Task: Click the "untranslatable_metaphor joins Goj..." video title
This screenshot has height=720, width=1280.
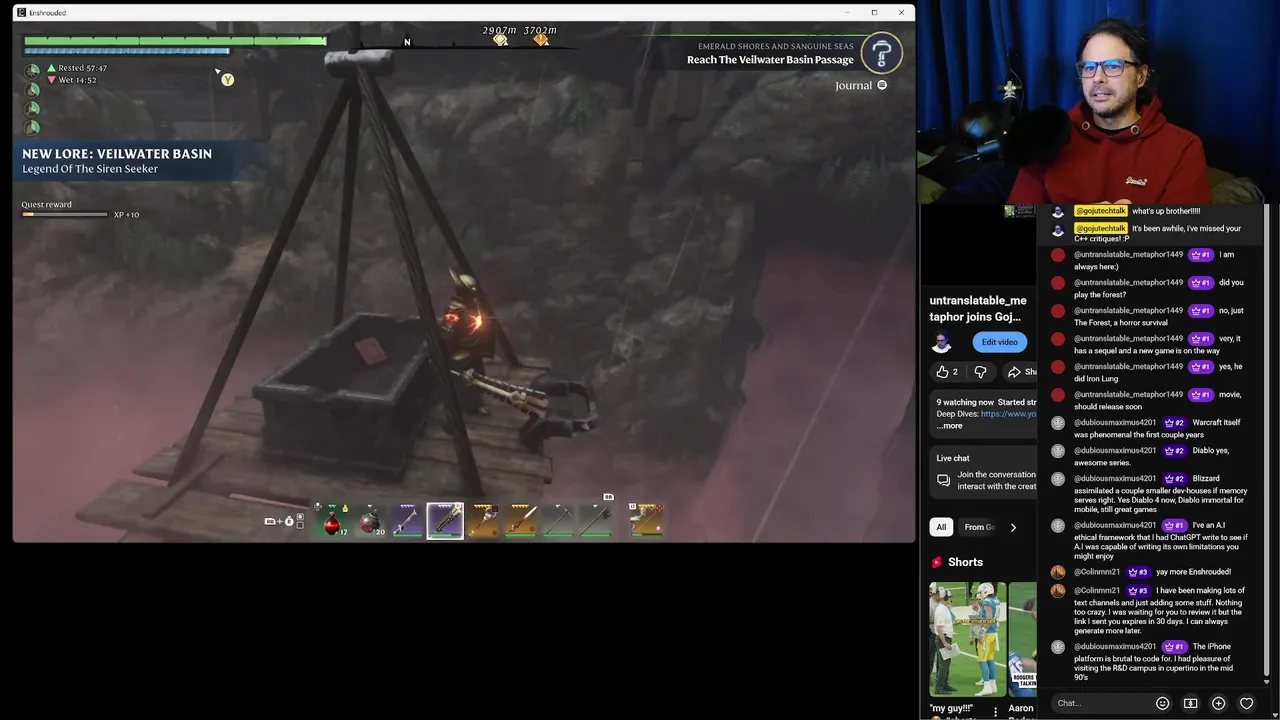Action: pos(978,308)
